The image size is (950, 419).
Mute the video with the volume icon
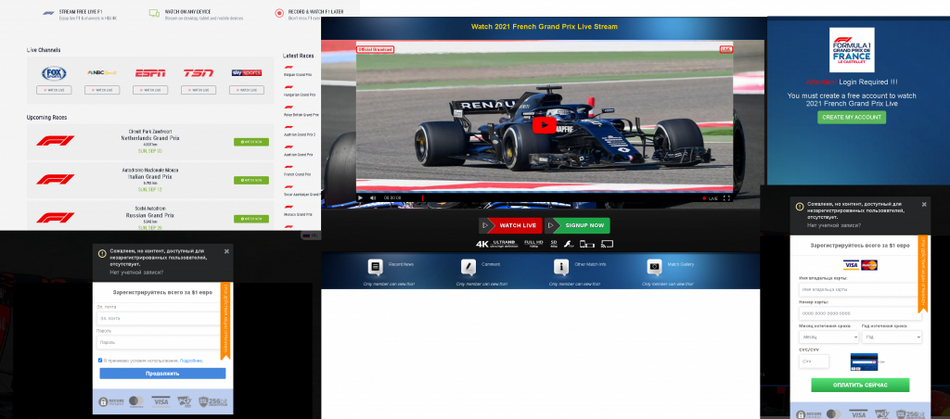[373, 198]
